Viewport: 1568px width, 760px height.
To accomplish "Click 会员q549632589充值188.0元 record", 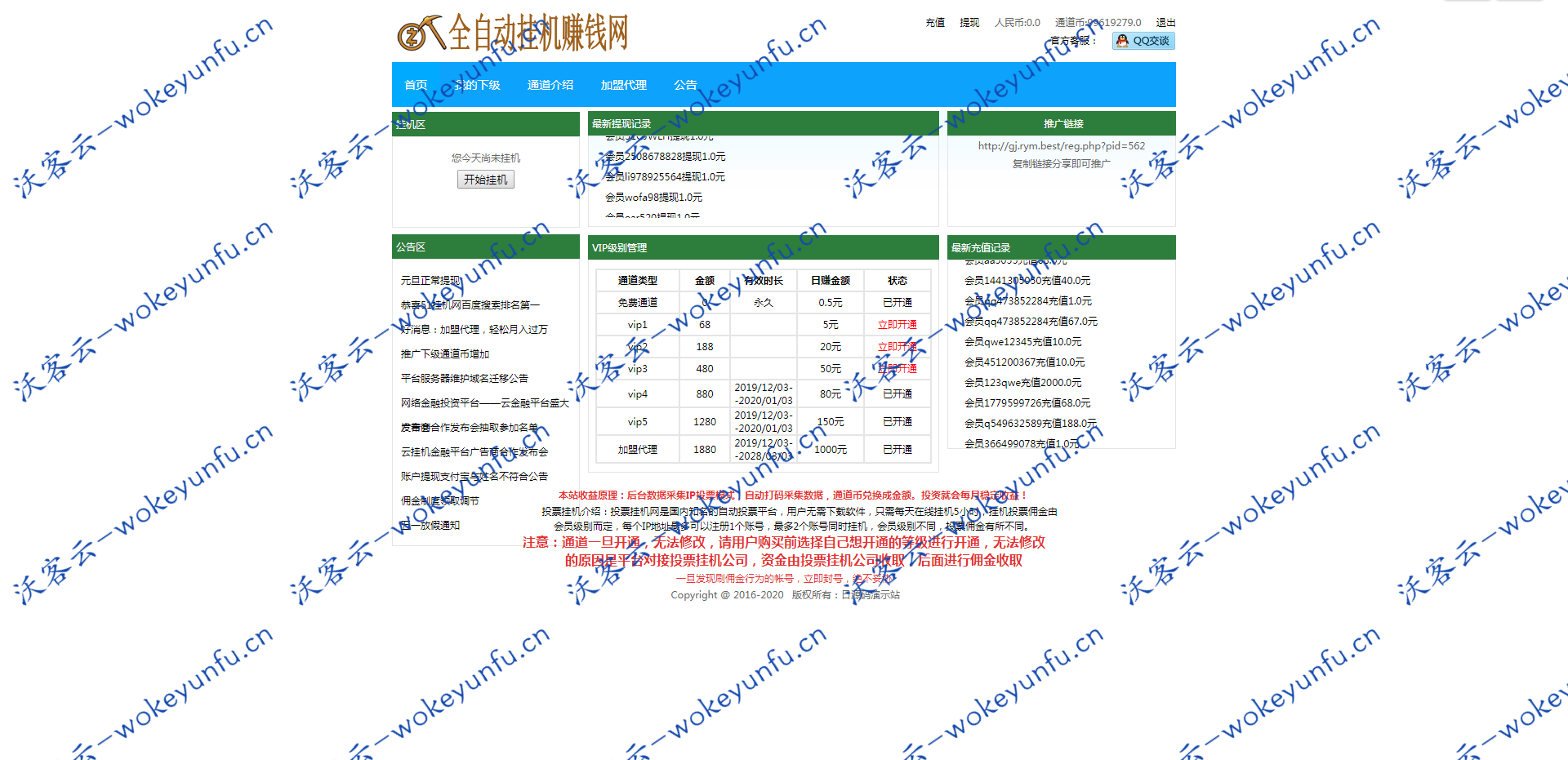I will click(1030, 424).
